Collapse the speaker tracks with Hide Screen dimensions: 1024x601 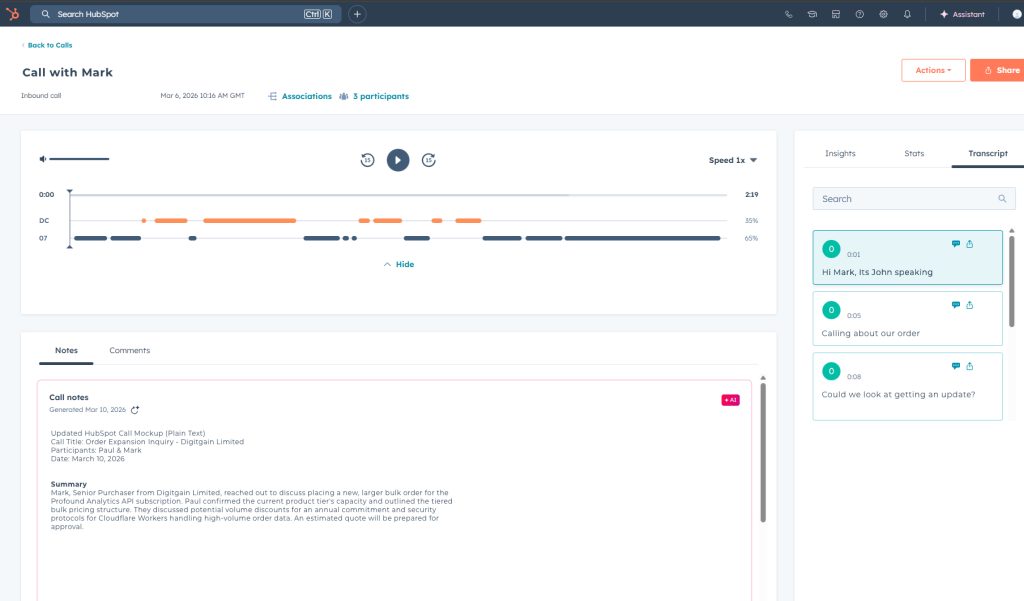pyautogui.click(x=398, y=264)
